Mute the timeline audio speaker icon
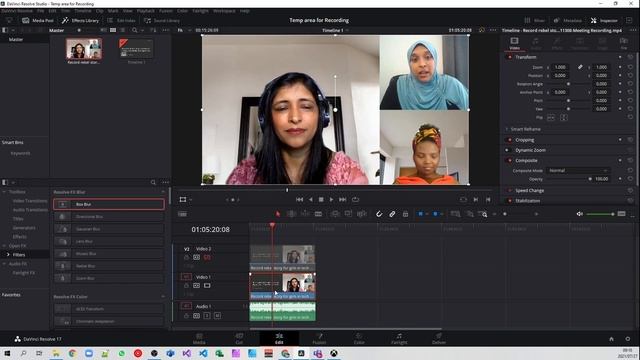640x360 pixels. coord(580,214)
